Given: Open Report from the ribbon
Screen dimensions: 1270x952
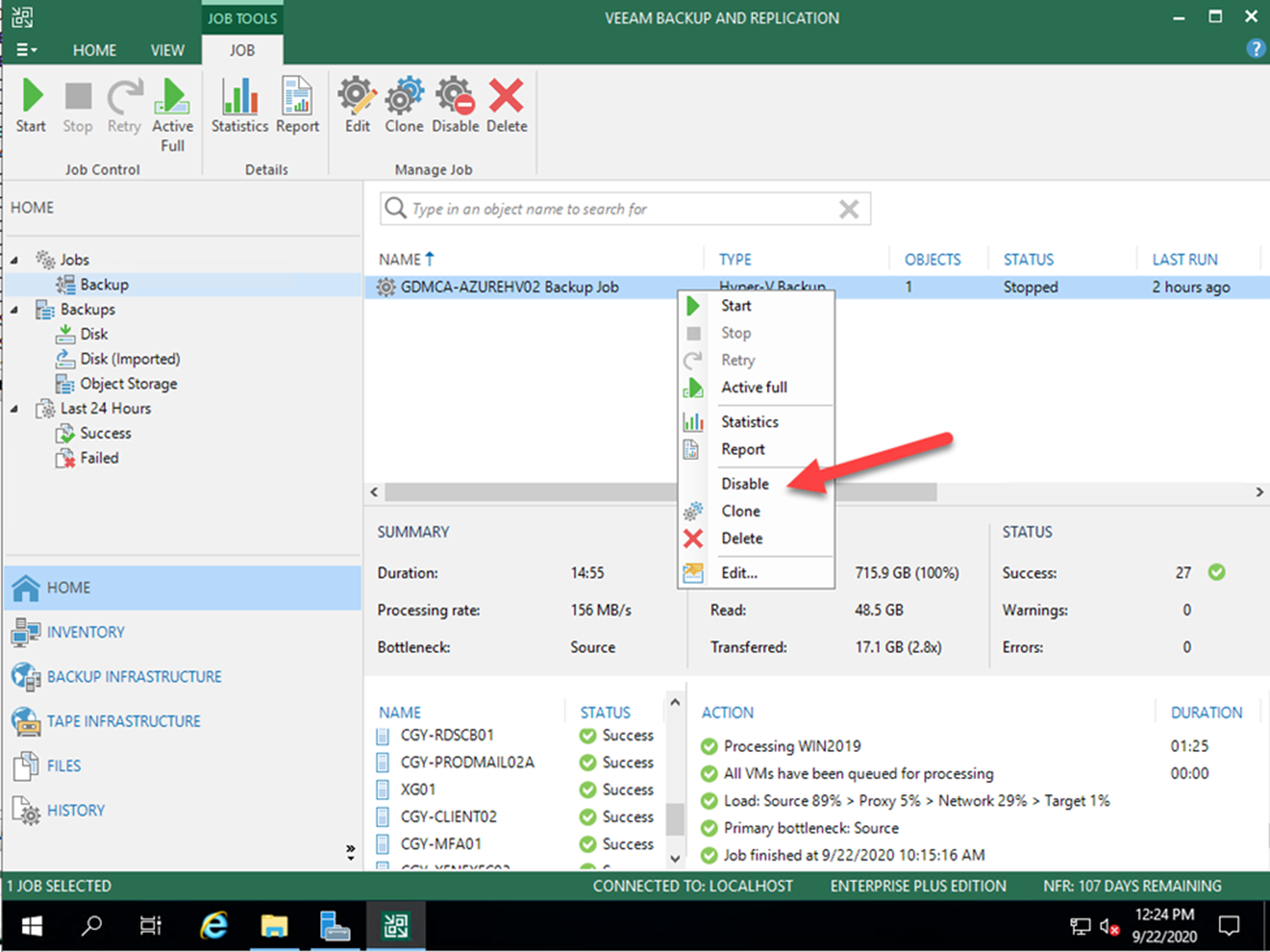Looking at the screenshot, I should click(x=297, y=106).
